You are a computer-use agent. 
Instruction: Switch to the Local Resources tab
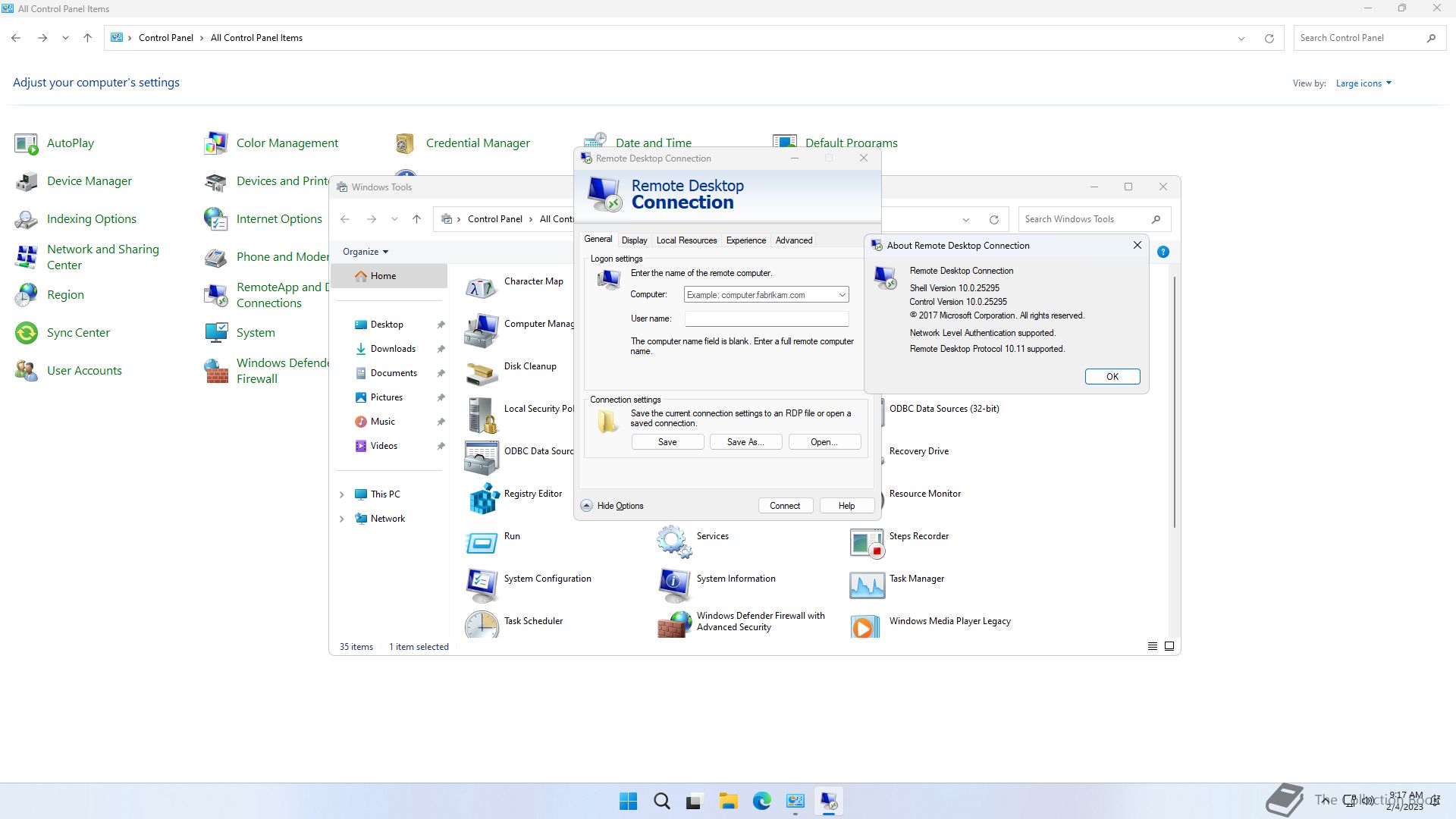click(x=686, y=240)
